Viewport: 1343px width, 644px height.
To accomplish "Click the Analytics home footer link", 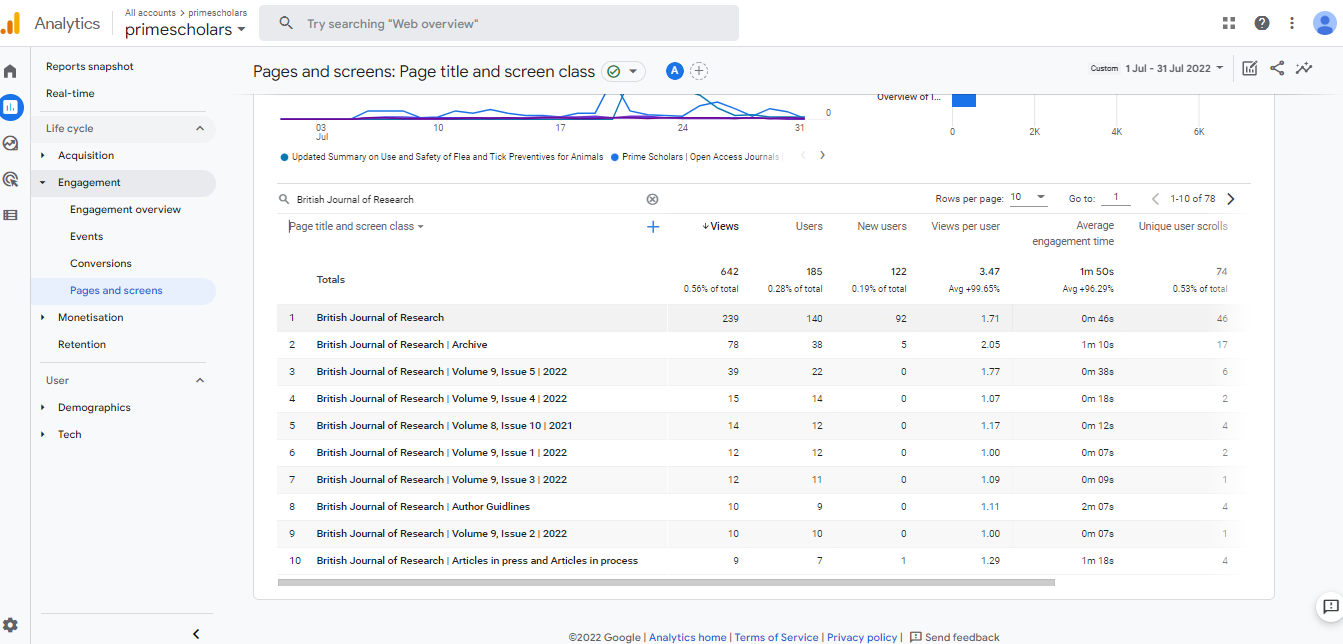I will (687, 637).
